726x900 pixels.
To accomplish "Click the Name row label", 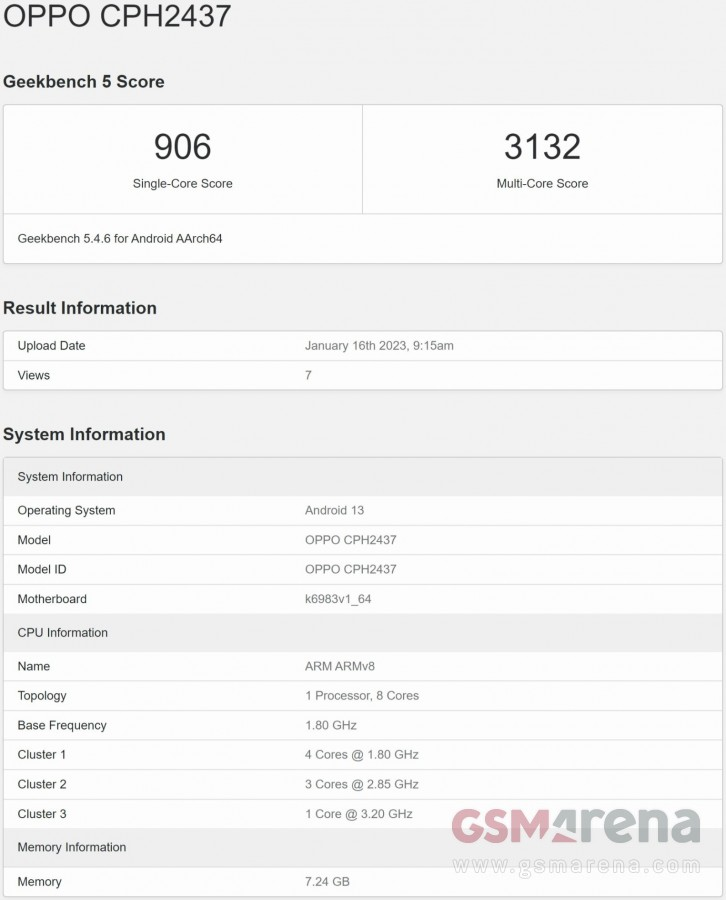I will tap(33, 666).
